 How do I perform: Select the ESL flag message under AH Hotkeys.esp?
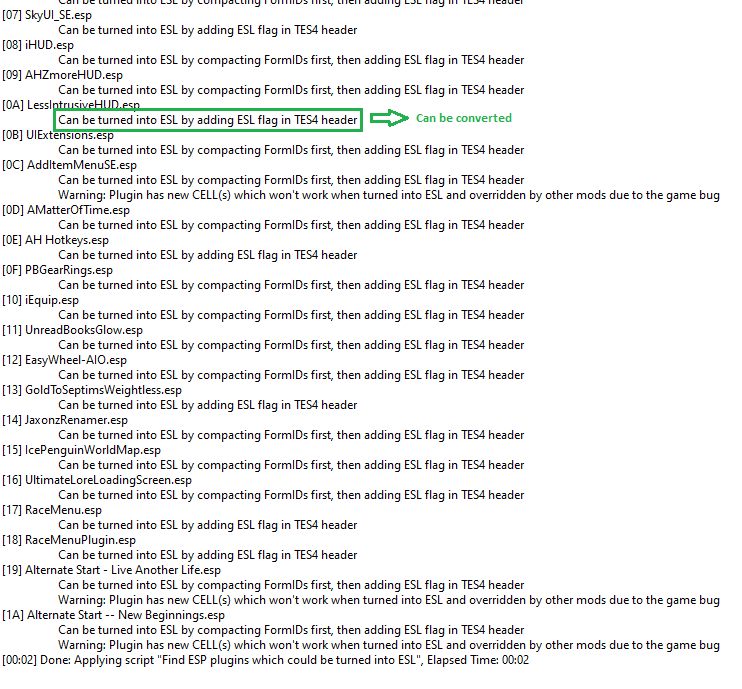pyautogui.click(x=208, y=255)
